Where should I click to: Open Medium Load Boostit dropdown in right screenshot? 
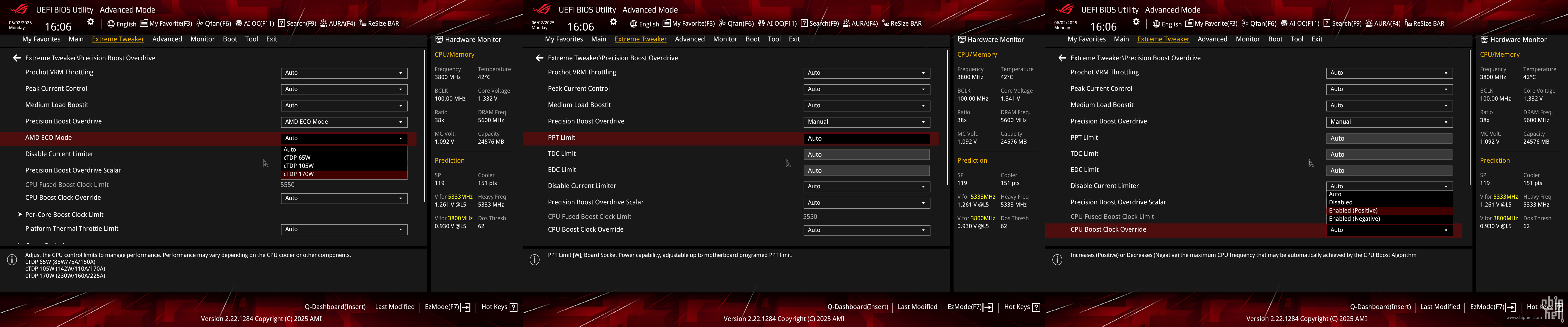(1390, 106)
